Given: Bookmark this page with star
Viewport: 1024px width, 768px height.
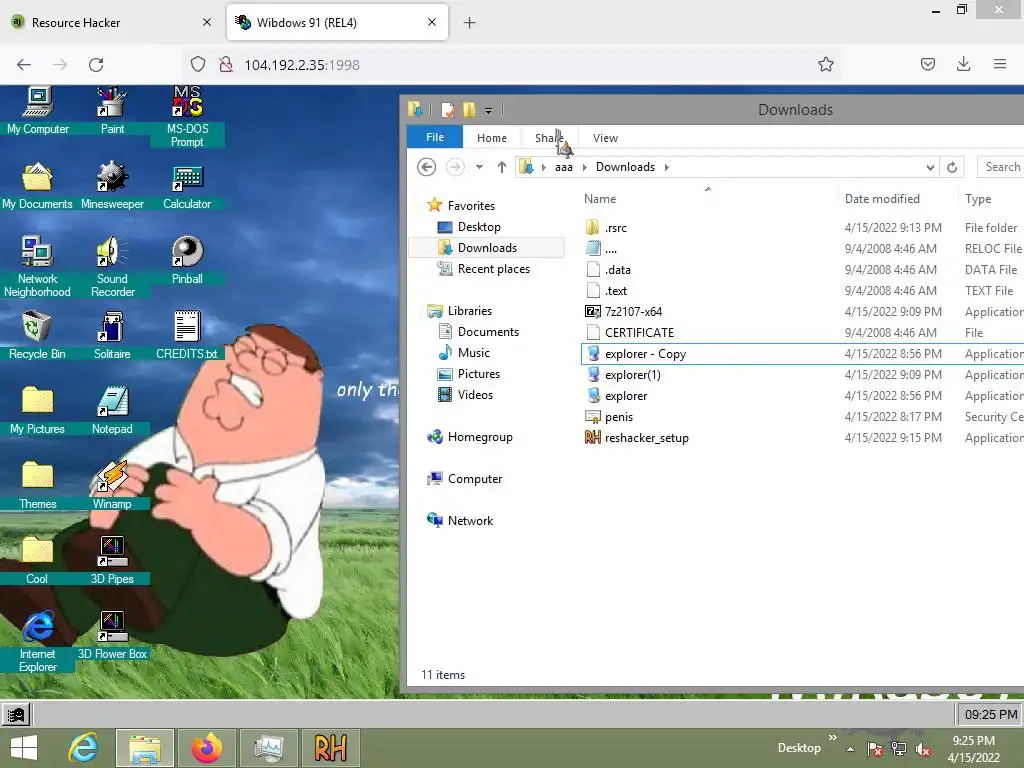Looking at the screenshot, I should (825, 64).
